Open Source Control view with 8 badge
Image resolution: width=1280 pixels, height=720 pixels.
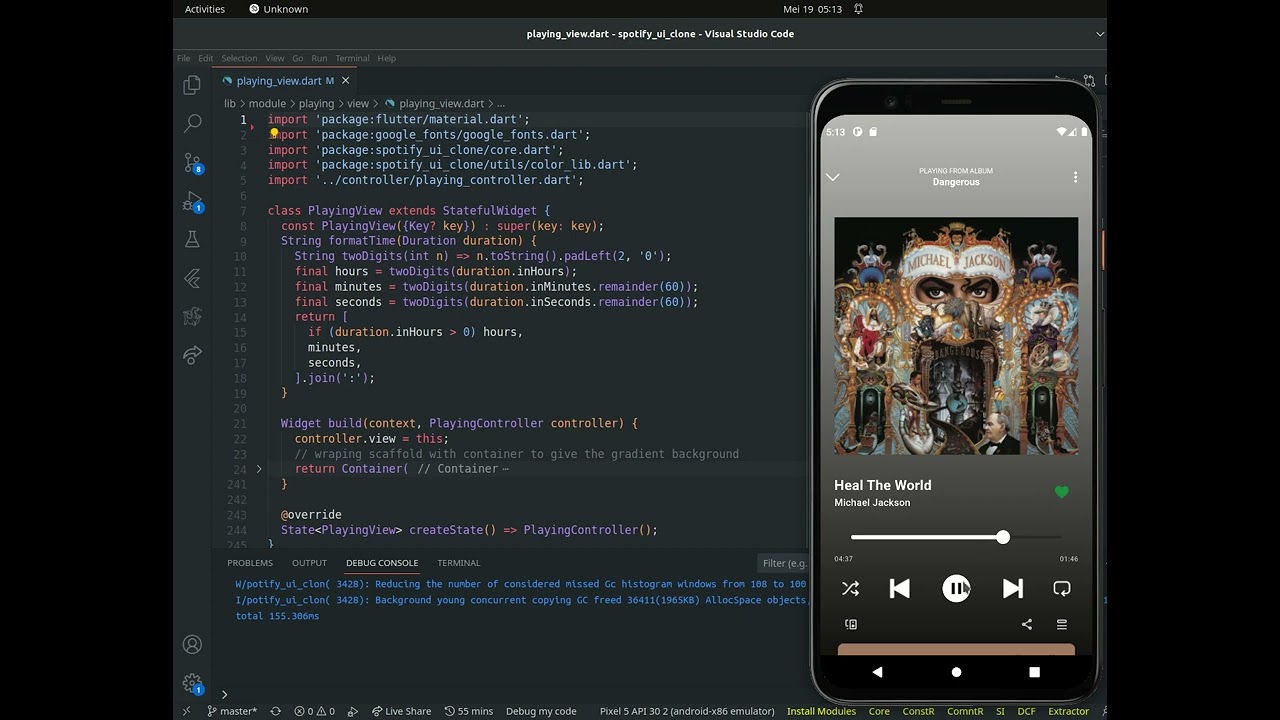pyautogui.click(x=193, y=163)
